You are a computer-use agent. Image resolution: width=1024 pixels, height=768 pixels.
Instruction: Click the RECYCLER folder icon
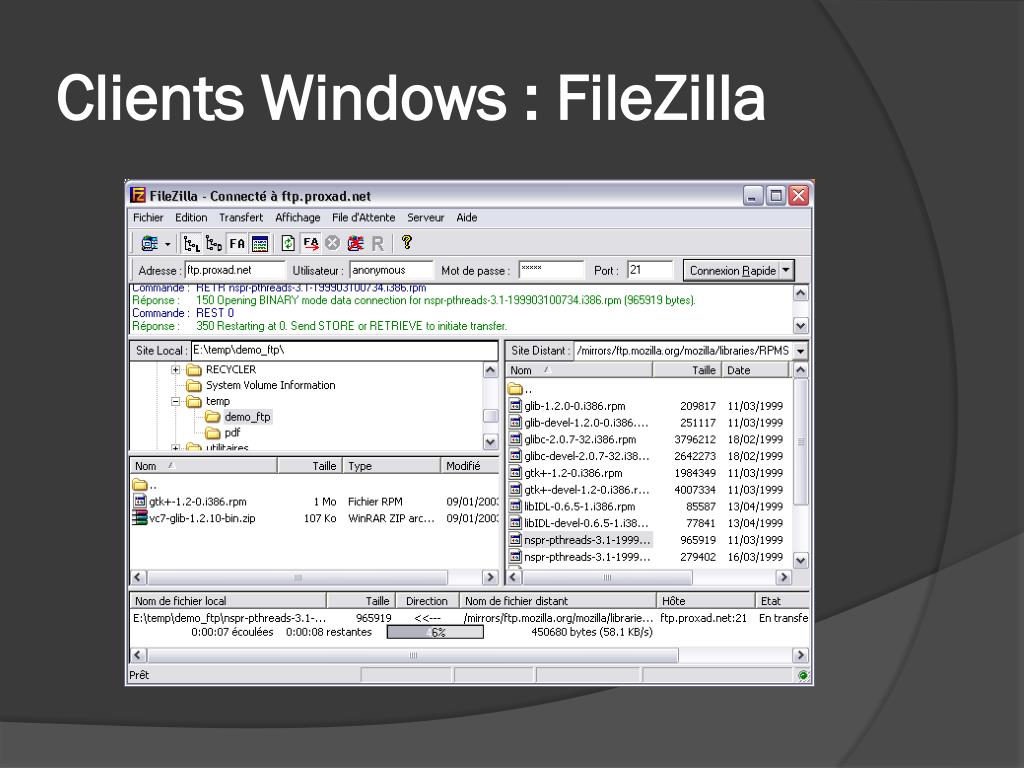click(194, 370)
